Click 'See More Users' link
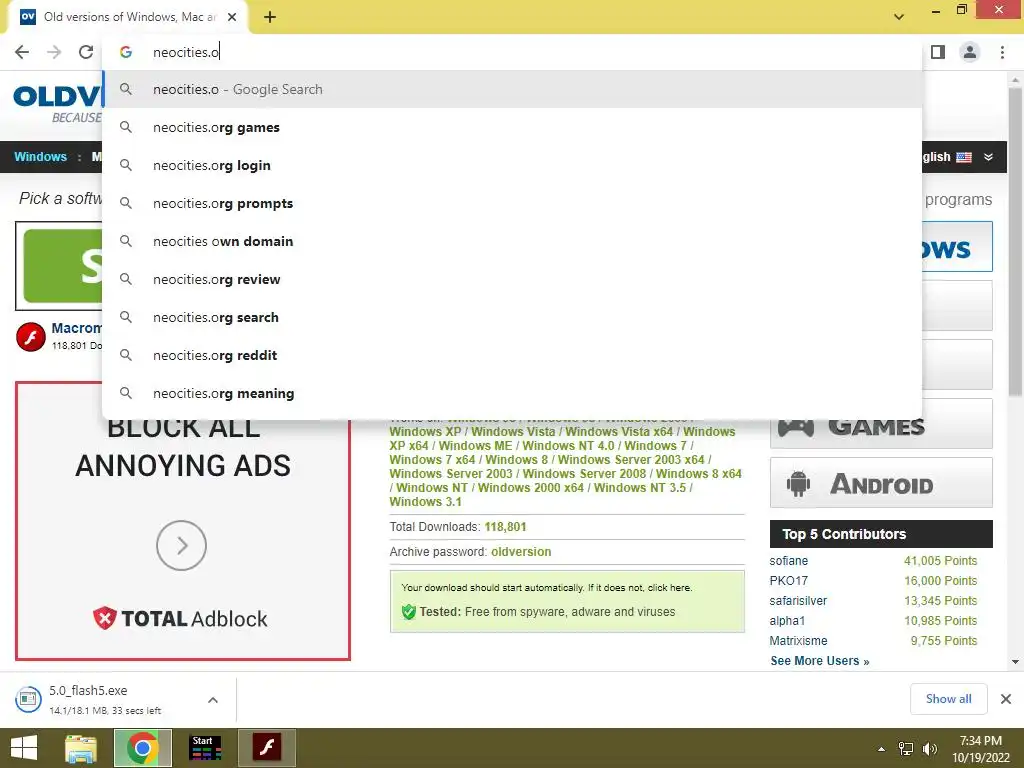This screenshot has height=768, width=1024. coord(820,661)
